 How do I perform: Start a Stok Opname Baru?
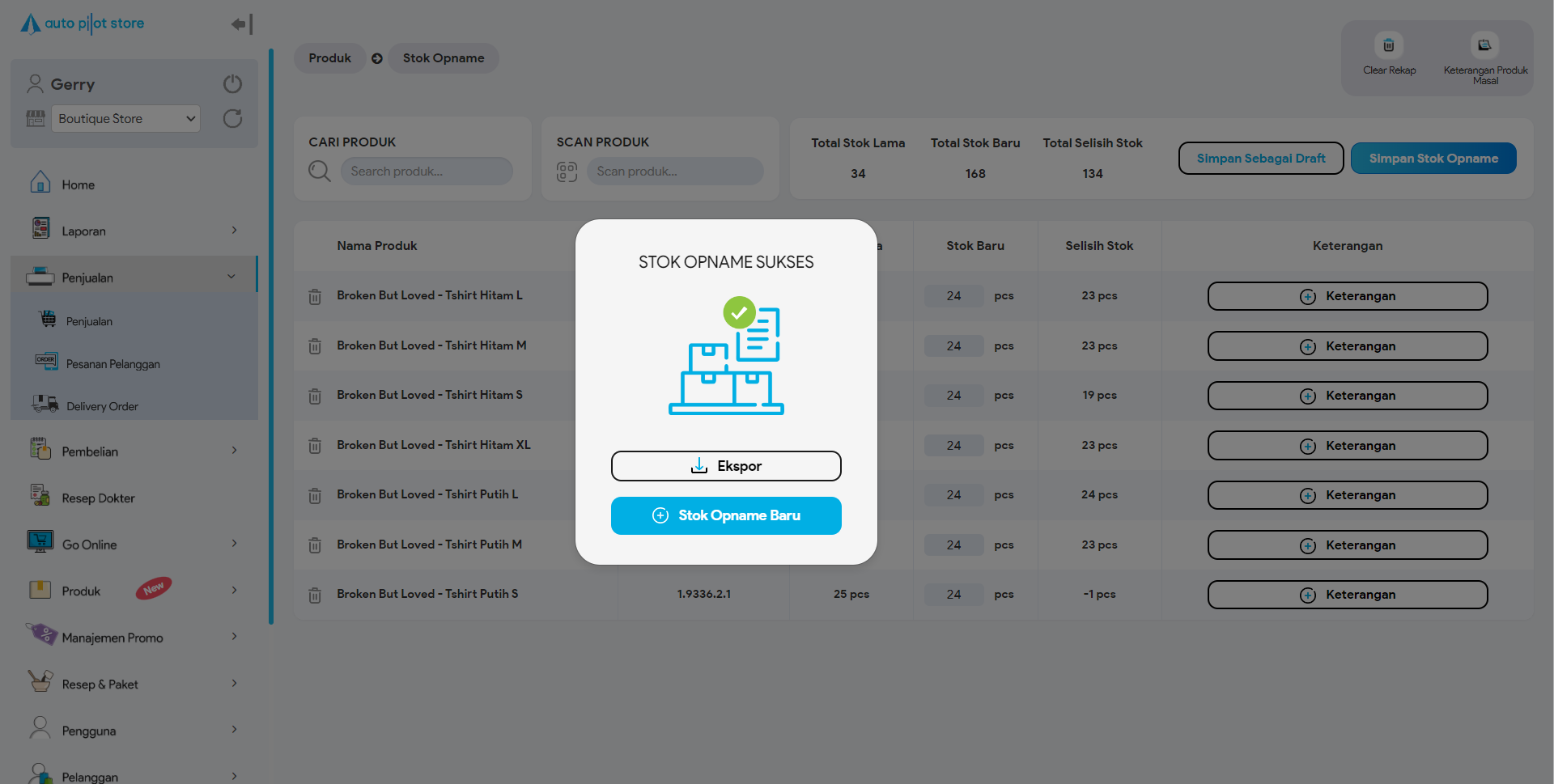(x=726, y=515)
